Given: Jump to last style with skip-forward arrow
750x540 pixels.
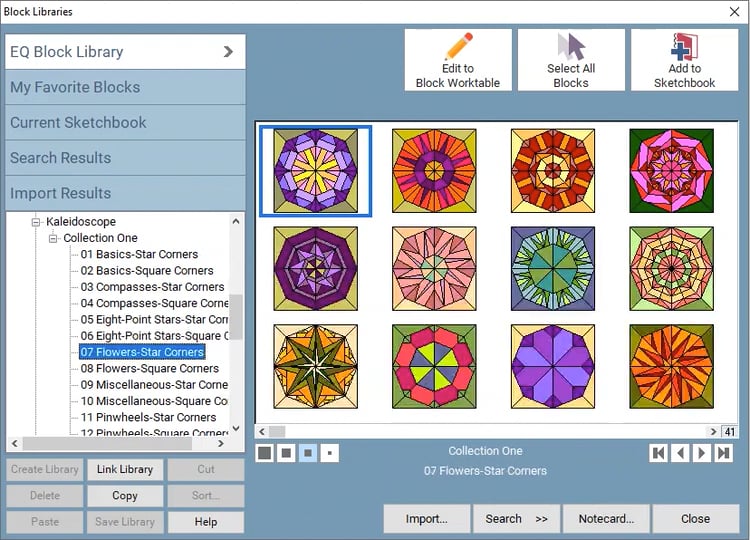Looking at the screenshot, I should 724,452.
